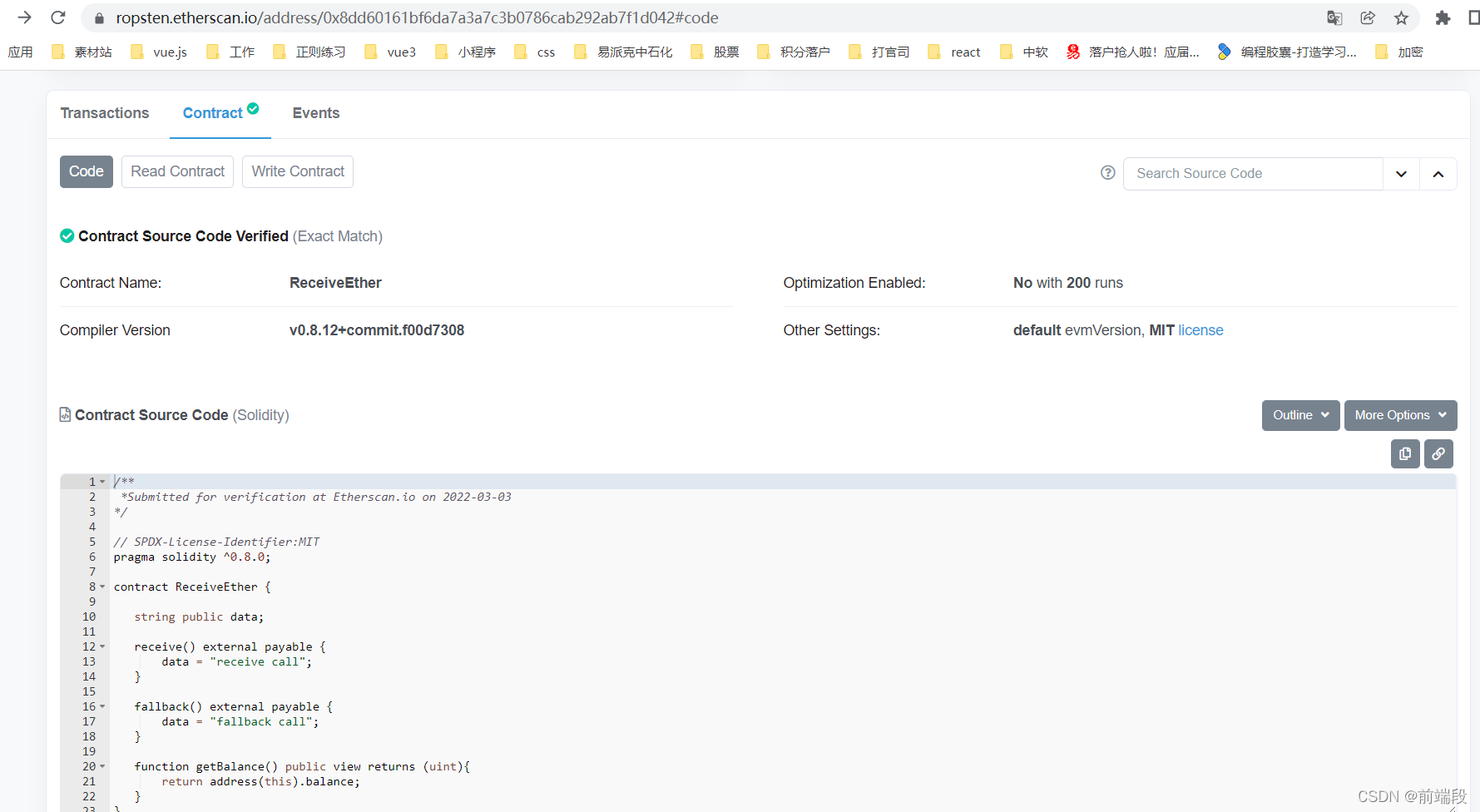1480x812 pixels.
Task: Open the 易派克中石化 bookmark folder
Action: [622, 52]
